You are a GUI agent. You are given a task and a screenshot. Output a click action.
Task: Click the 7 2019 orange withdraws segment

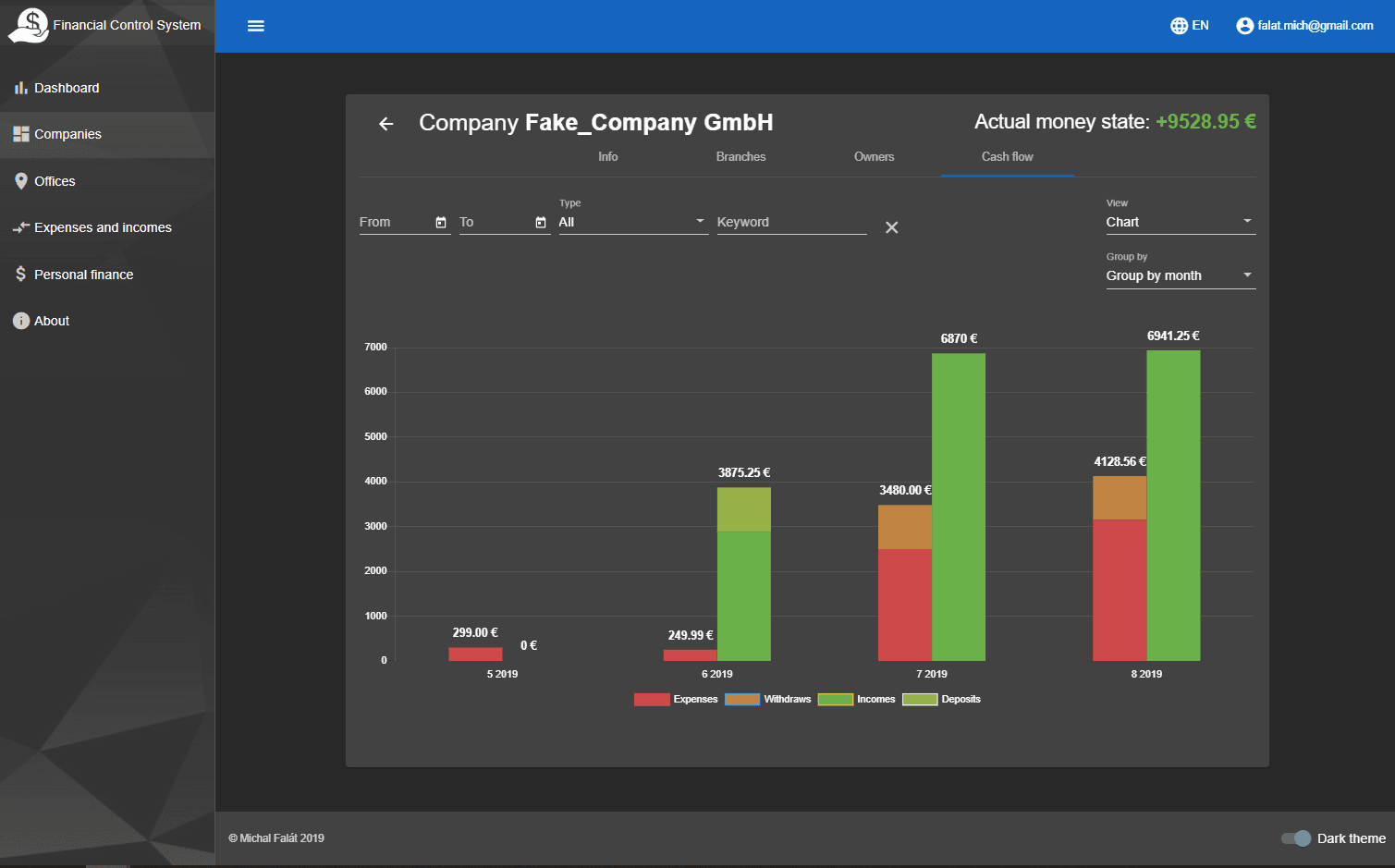[905, 527]
